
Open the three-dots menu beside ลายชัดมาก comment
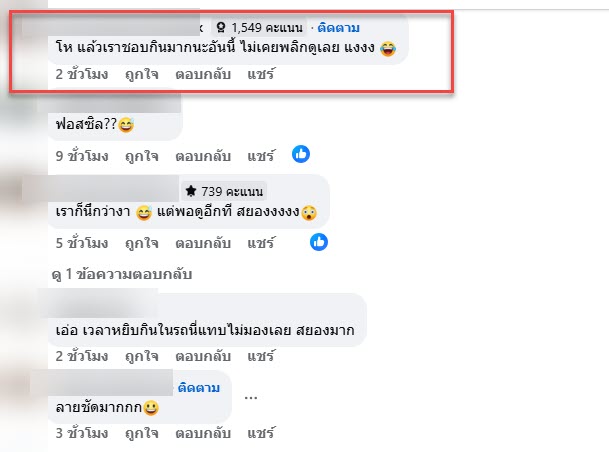tap(251, 397)
